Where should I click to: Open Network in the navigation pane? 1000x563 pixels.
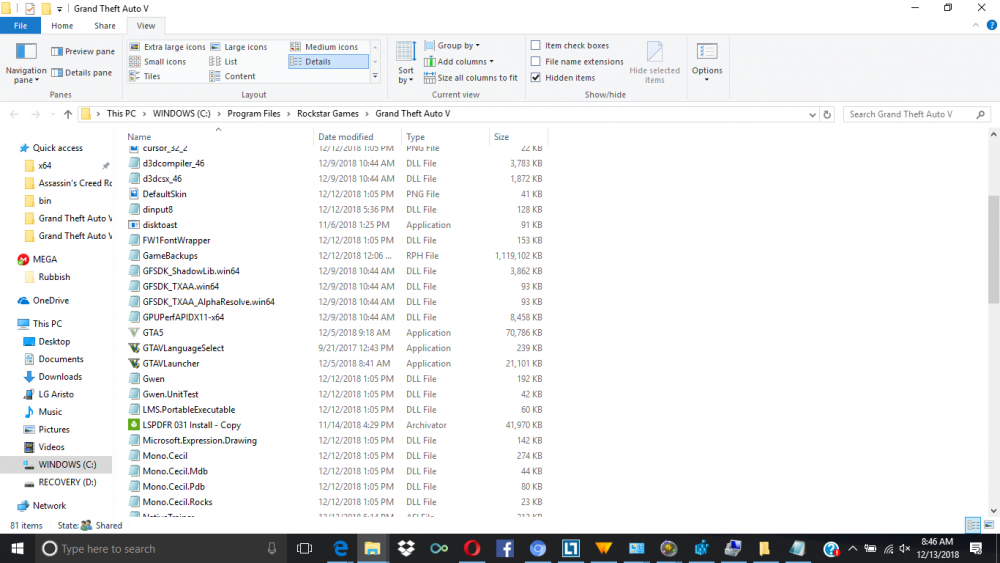pos(49,506)
